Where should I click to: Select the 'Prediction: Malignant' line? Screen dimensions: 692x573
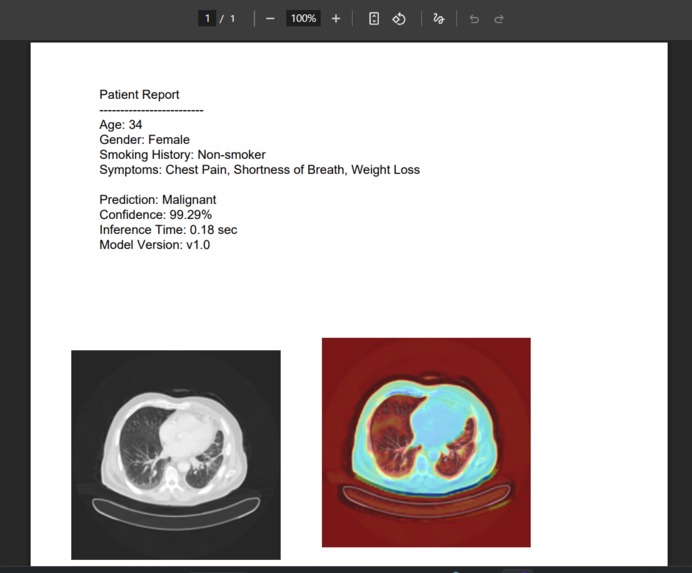click(x=158, y=200)
